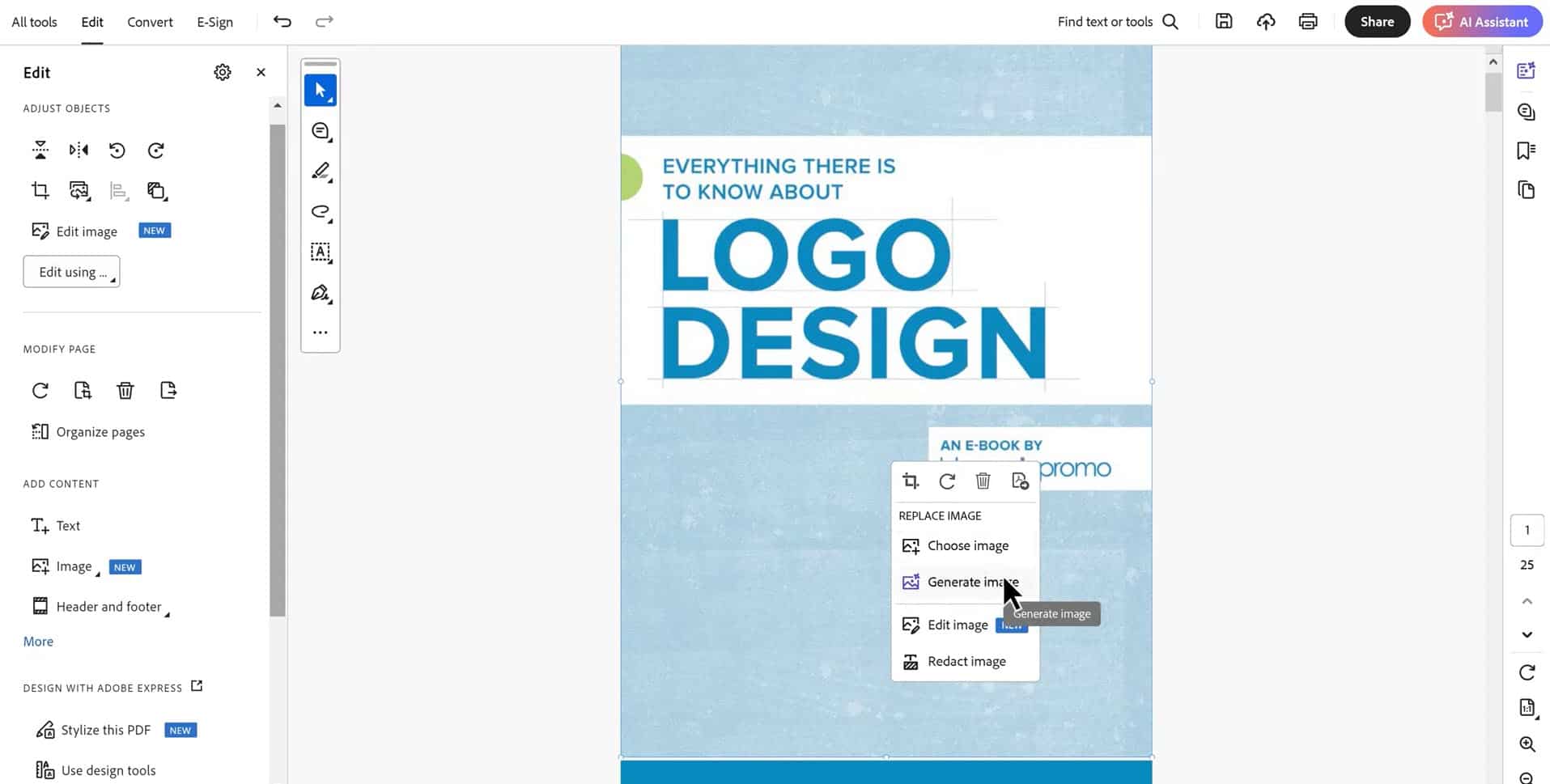Select the highlighter pen tool
The width and height of the screenshot is (1550, 784).
click(x=321, y=172)
